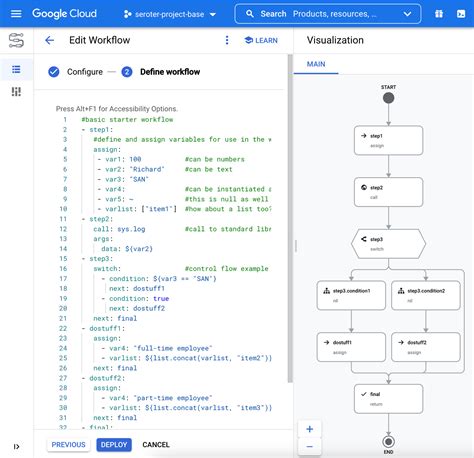Screen dimensions: 474x458
Task: Select the workflows list sidebar icon
Action: click(16, 69)
